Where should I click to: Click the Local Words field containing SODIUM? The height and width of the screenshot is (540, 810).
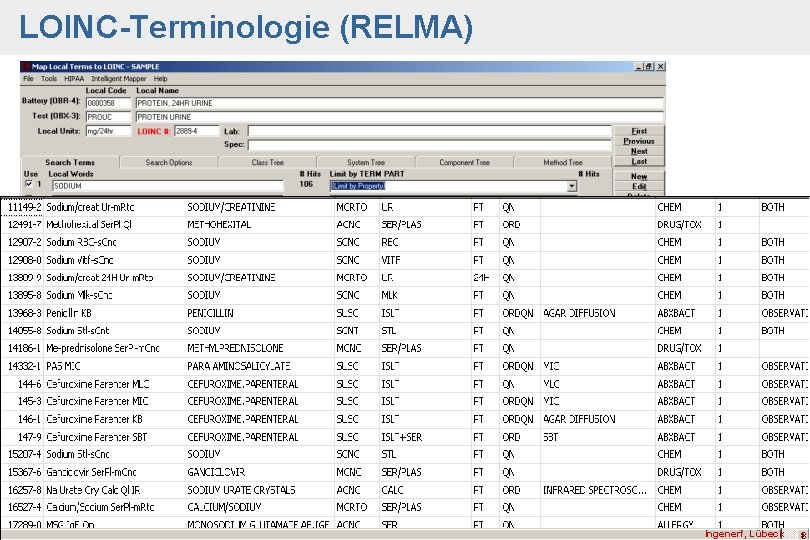168,186
